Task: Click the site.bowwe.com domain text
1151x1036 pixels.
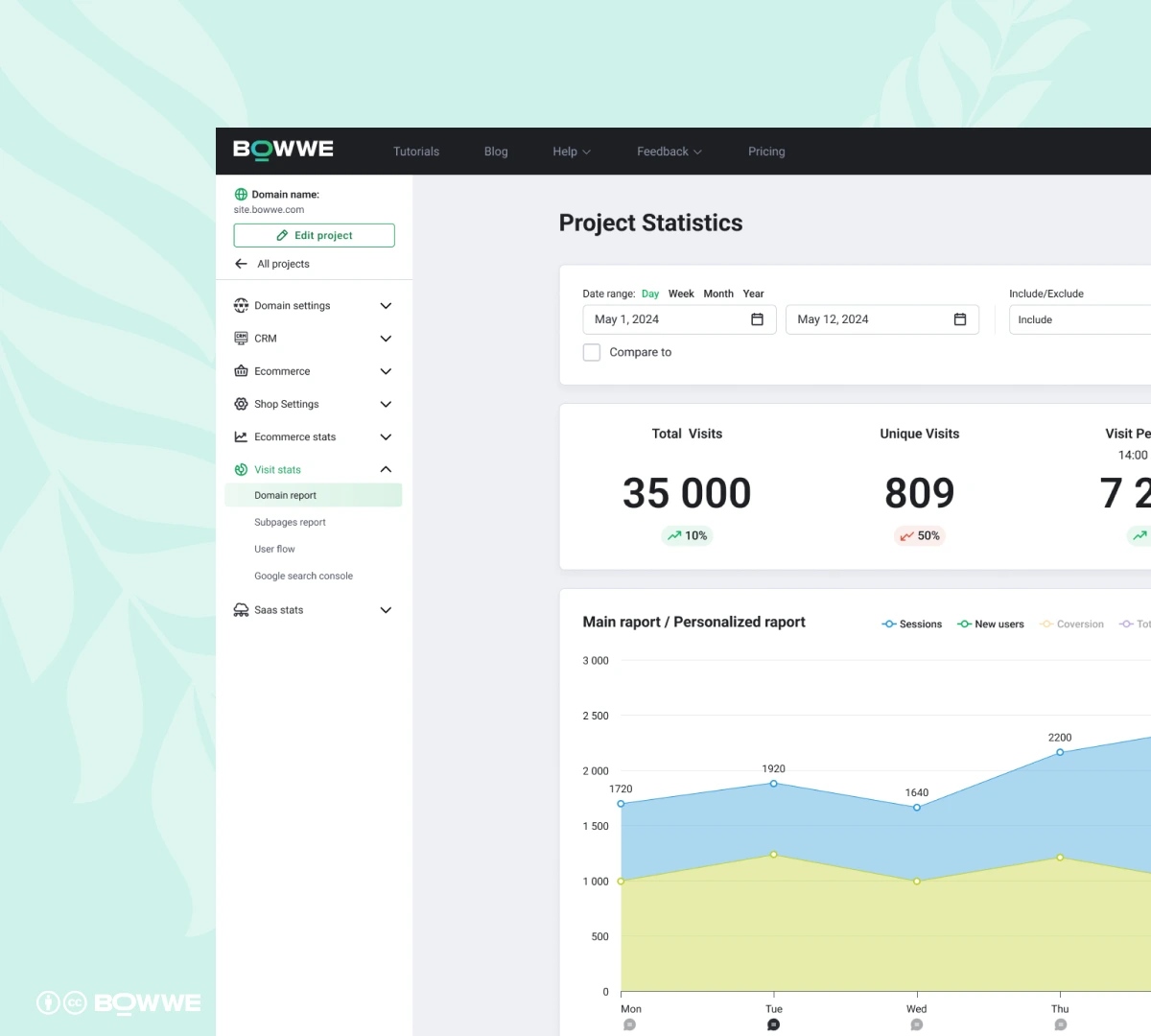Action: point(269,210)
